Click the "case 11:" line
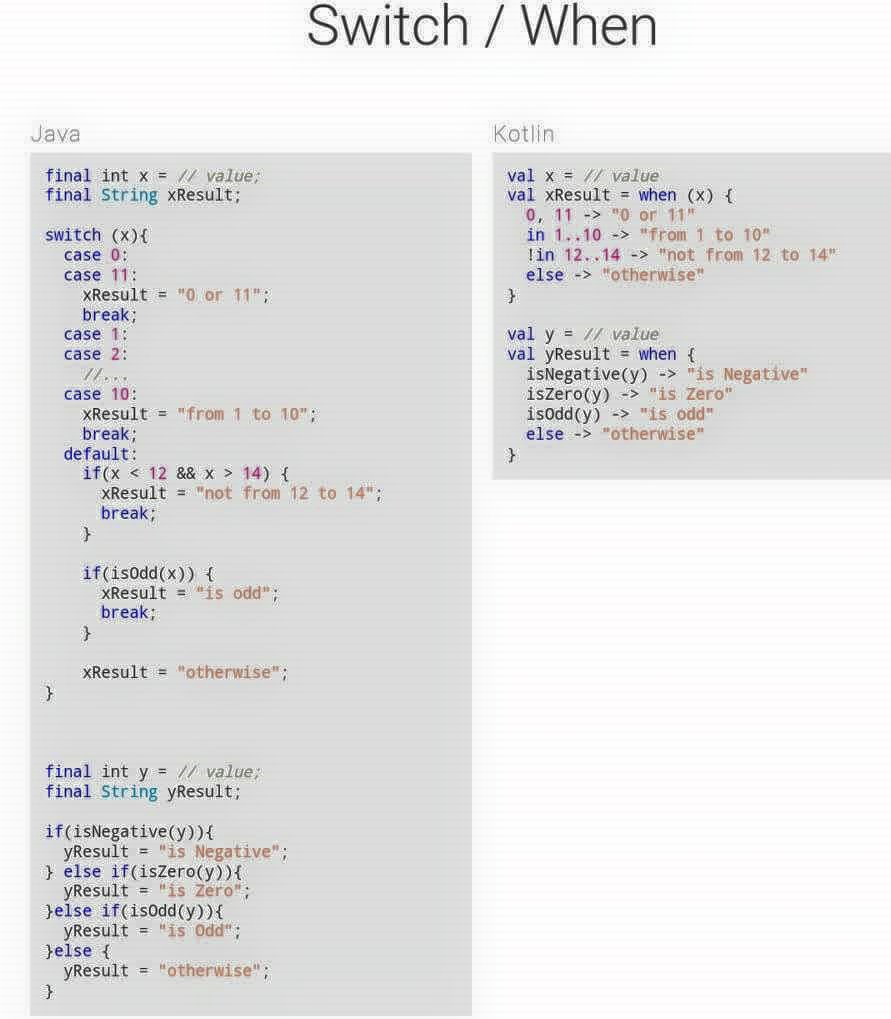 [100, 275]
